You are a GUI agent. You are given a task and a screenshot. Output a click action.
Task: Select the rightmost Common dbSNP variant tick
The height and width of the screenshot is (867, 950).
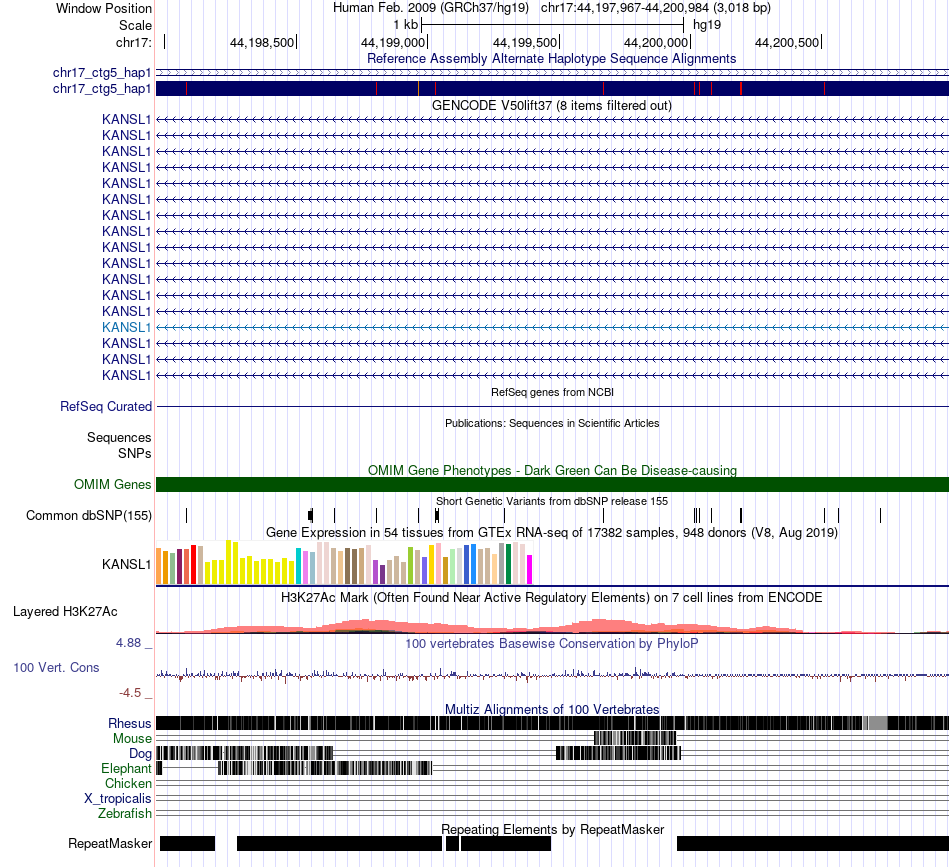(880, 516)
